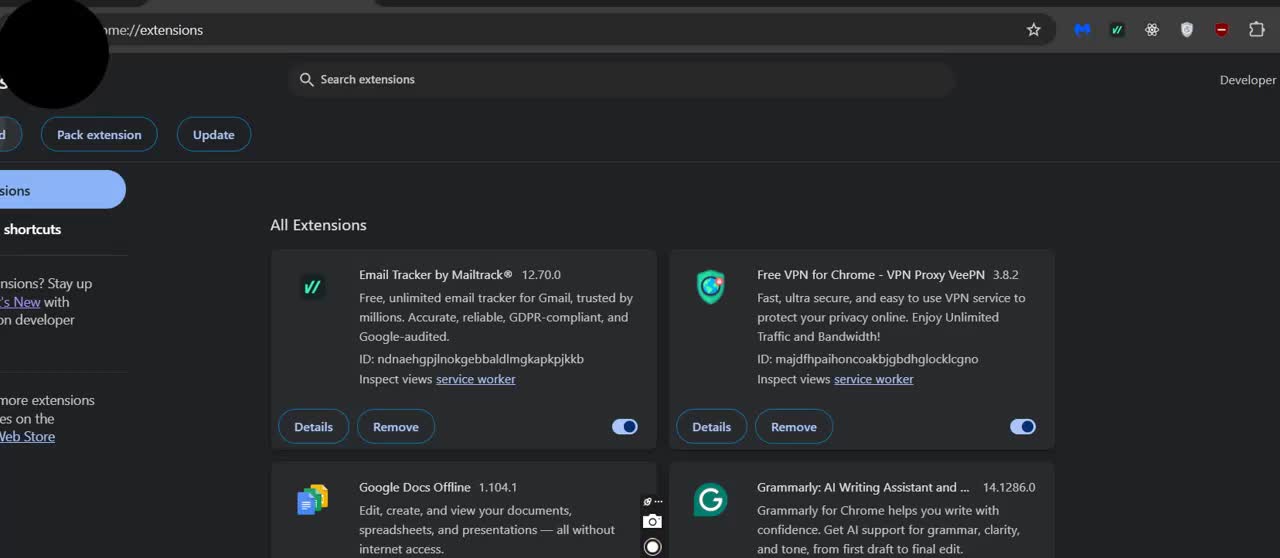Remove Email Tracker by Mailtrack extension
The height and width of the screenshot is (558, 1280).
point(396,427)
